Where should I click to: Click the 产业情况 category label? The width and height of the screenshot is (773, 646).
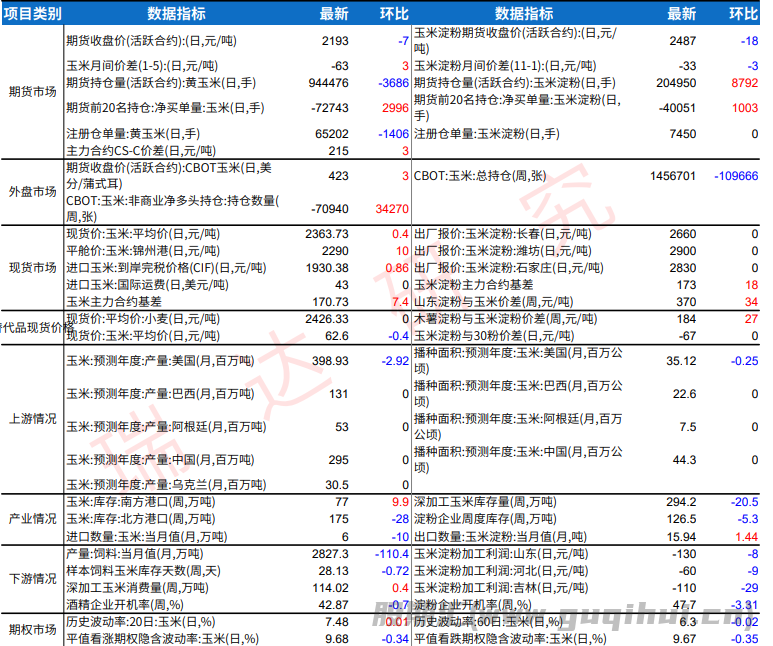coord(33,519)
